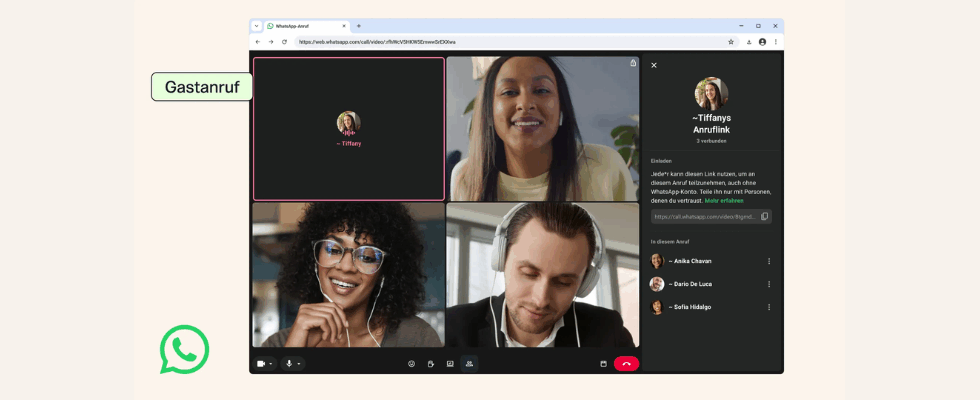Go back in the browser
Screen dimensions: 980x400
point(258,42)
